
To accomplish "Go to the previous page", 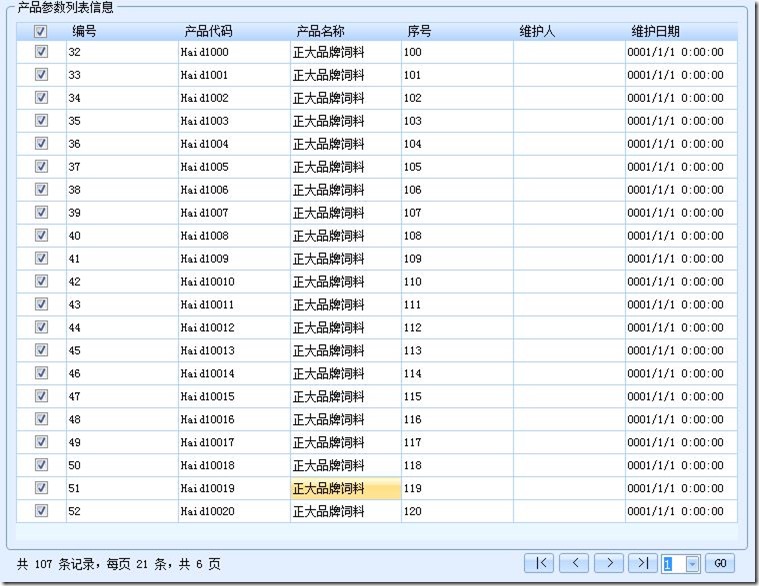I will [x=574, y=563].
